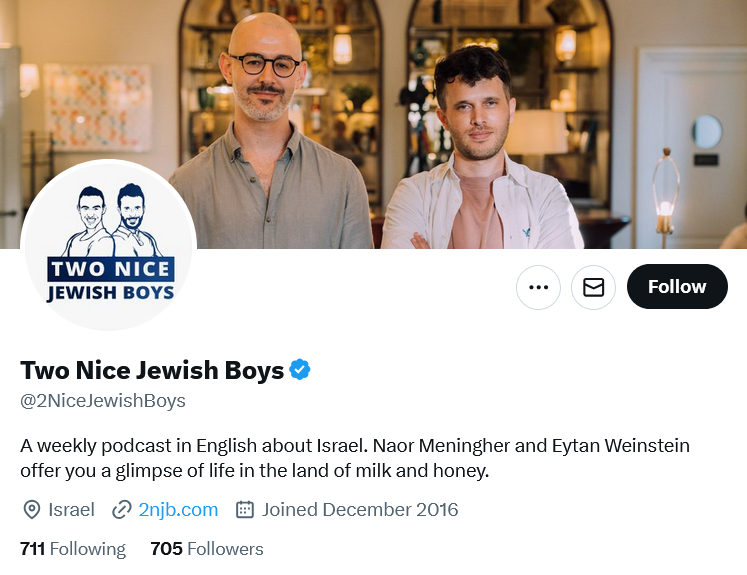Follow the Two Nice Jewish Boys account
The image size is (747, 575).
point(677,287)
